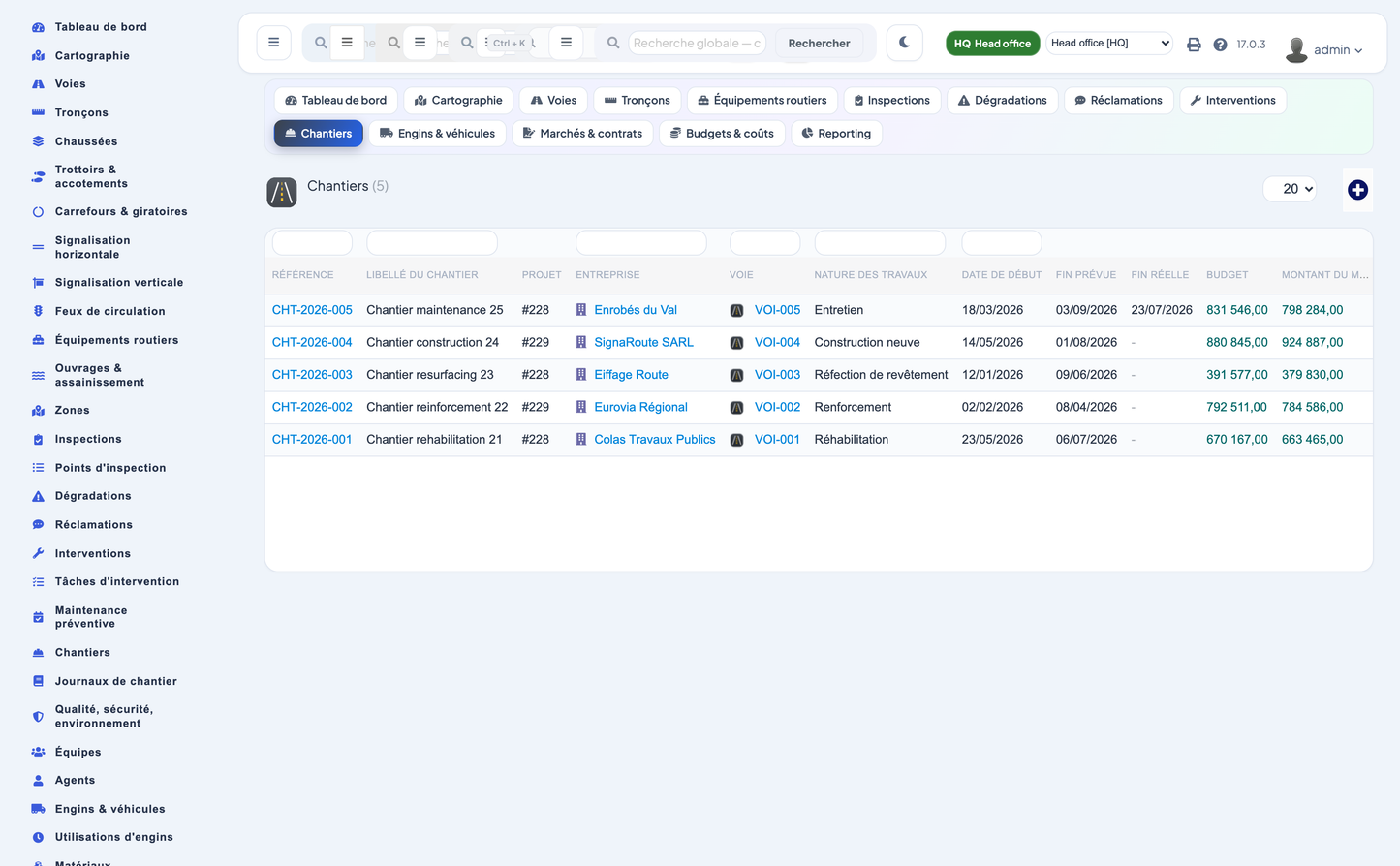The width and height of the screenshot is (1400, 866).
Task: Select the text "Chantier resurfacing 23"
Action: (430, 375)
